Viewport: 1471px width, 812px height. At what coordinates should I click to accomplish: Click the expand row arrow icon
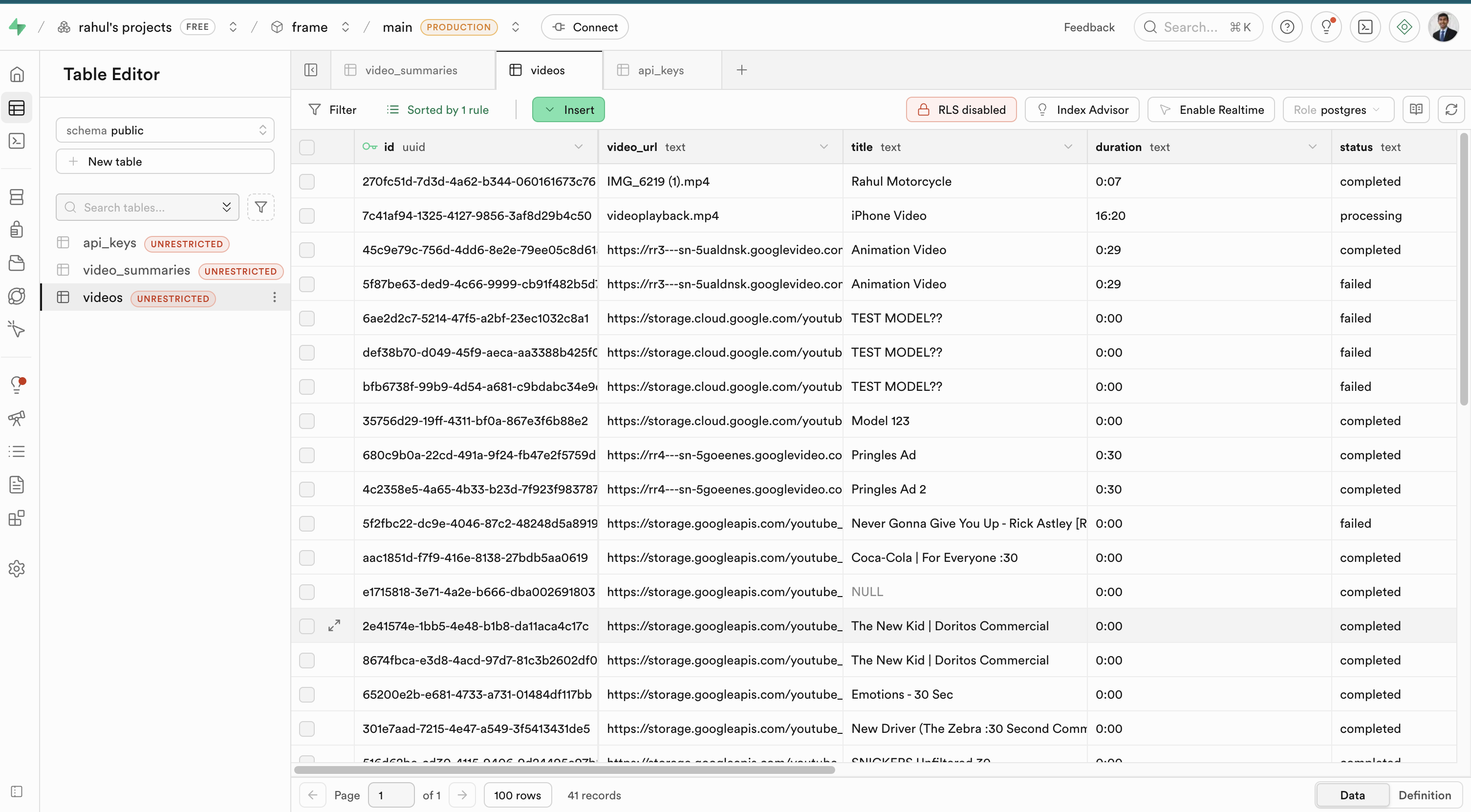pyautogui.click(x=334, y=626)
